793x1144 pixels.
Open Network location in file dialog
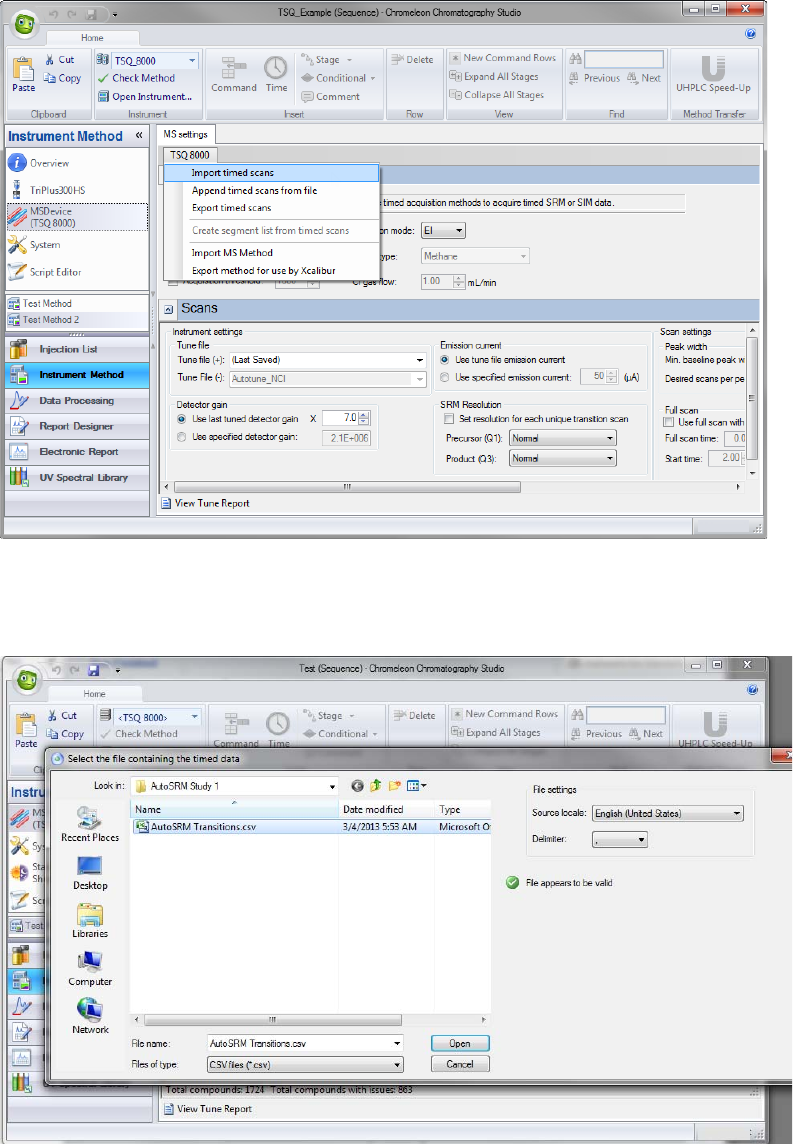pos(90,1017)
